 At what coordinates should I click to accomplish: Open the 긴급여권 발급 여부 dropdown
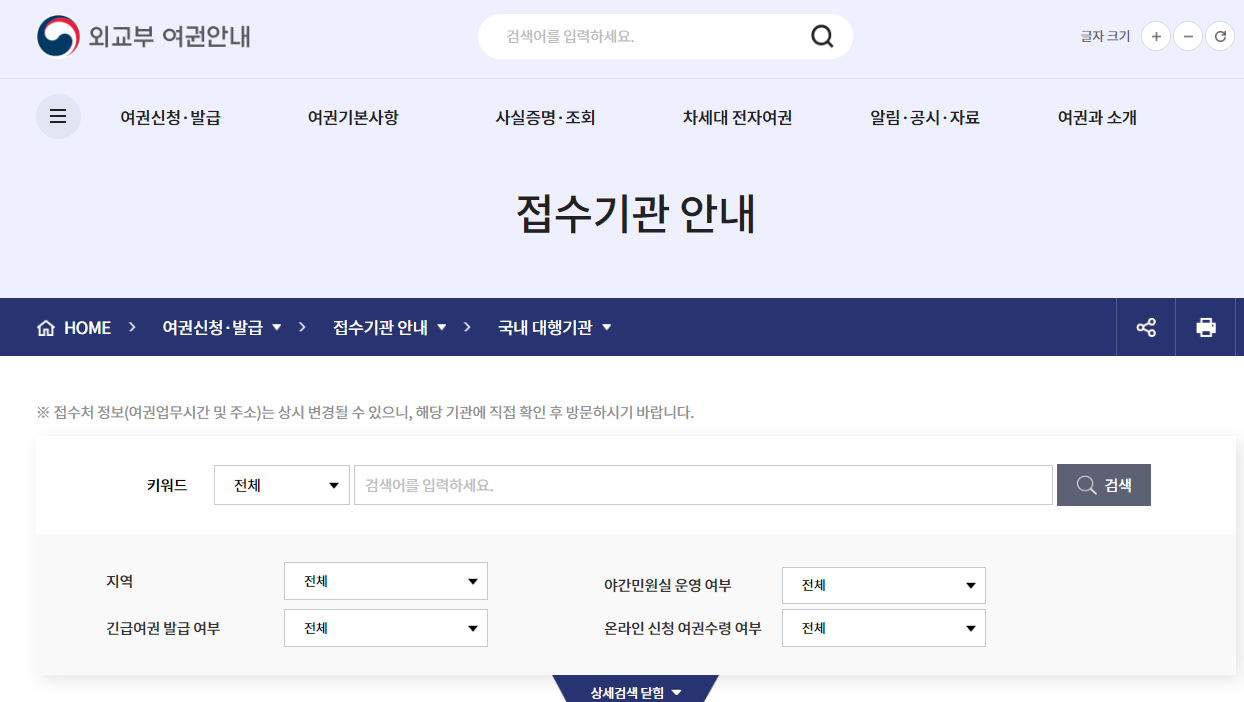[385, 628]
